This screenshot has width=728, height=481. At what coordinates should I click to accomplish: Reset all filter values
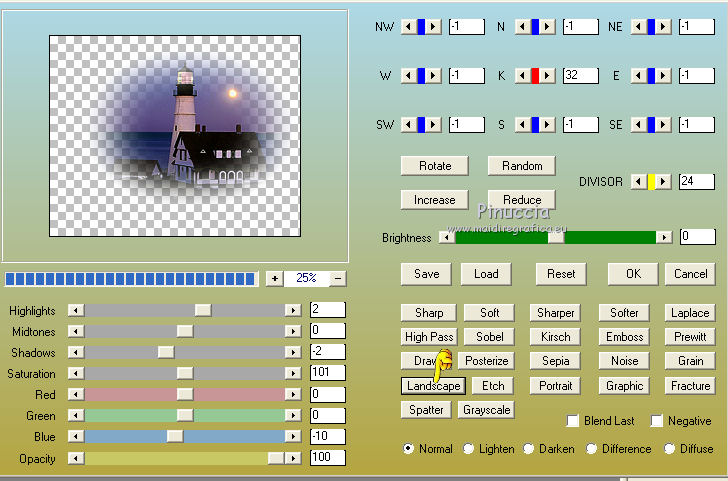click(x=561, y=274)
